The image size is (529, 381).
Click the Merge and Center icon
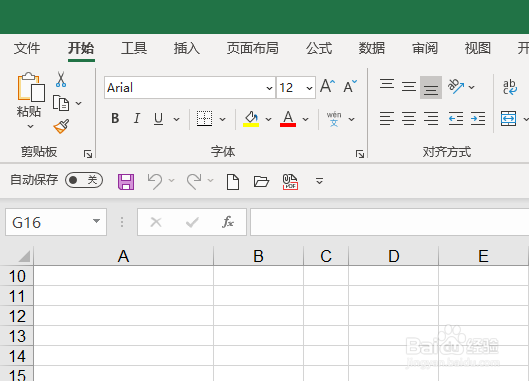click(509, 118)
